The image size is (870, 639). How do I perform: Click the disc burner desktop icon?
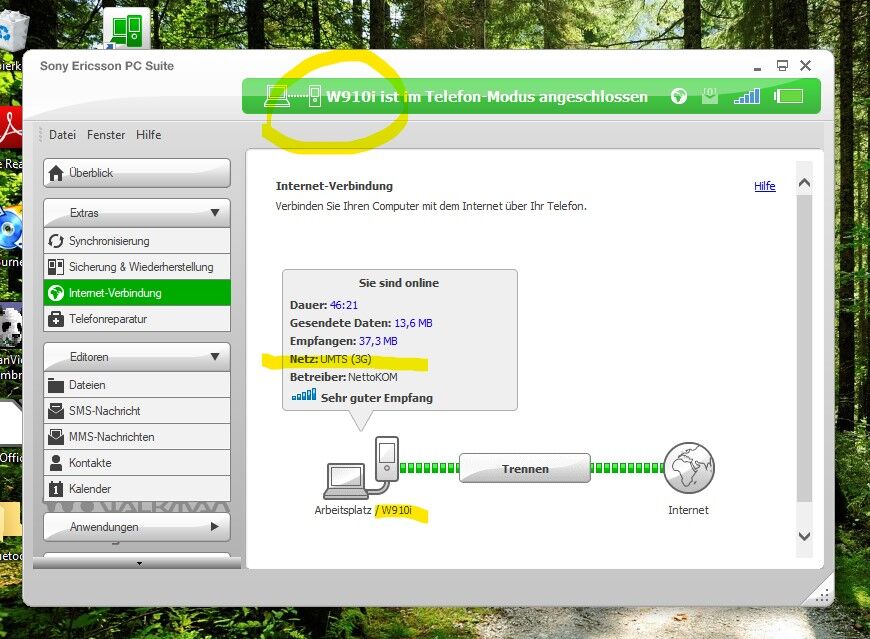[x=11, y=227]
